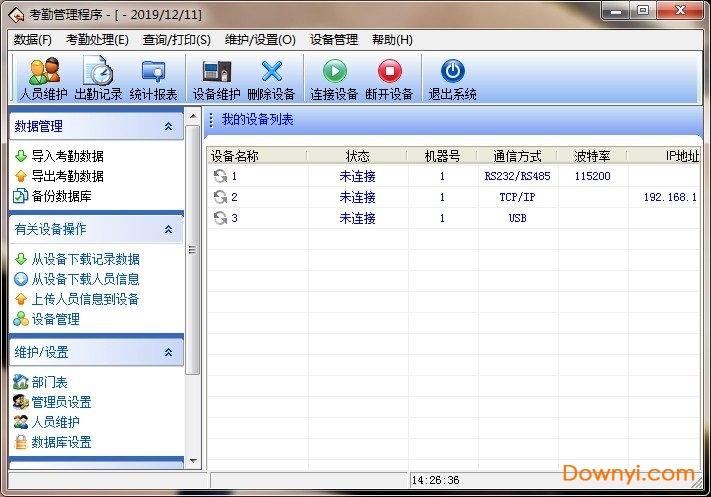Image resolution: width=711 pixels, height=497 pixels.
Task: Open the 数据(F) menu
Action: pos(33,40)
